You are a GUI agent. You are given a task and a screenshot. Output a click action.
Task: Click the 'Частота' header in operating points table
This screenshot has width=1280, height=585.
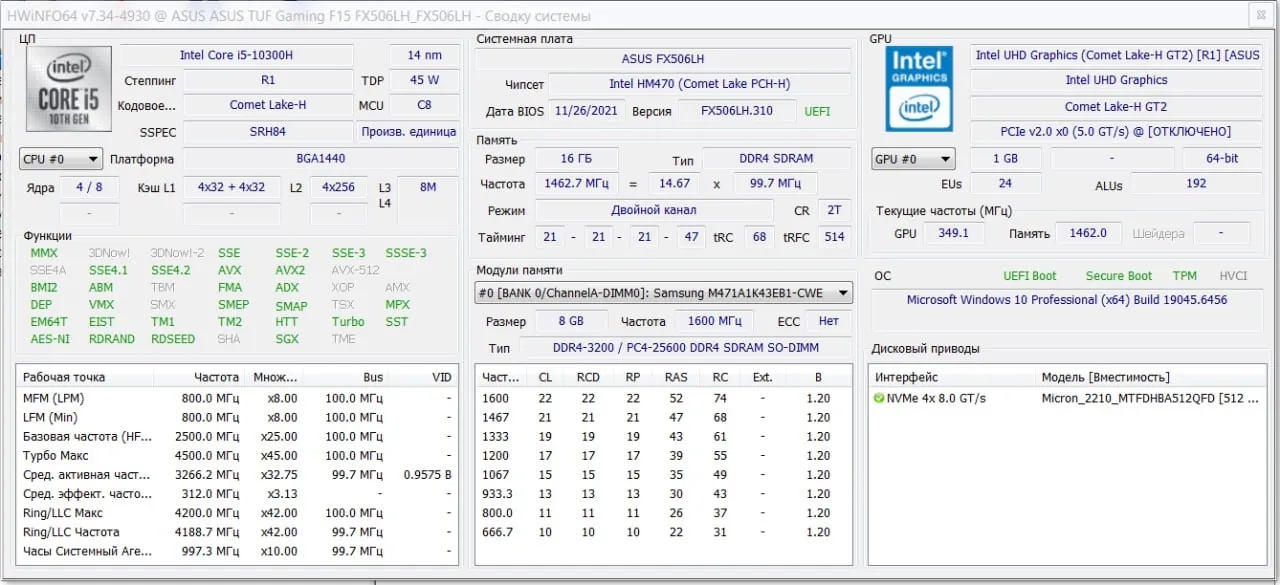point(216,377)
